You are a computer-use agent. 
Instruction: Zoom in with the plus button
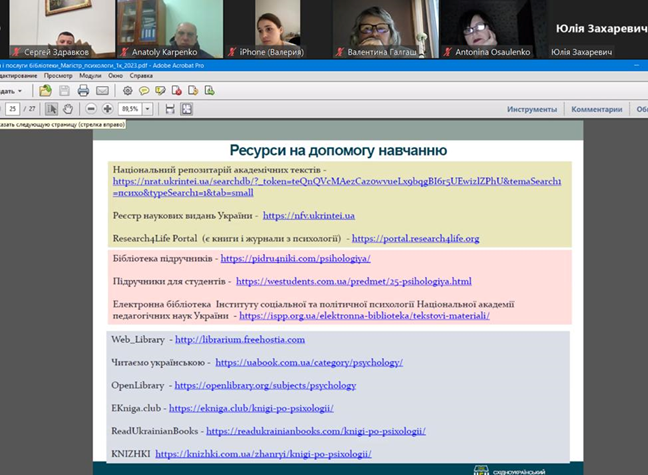coord(107,109)
